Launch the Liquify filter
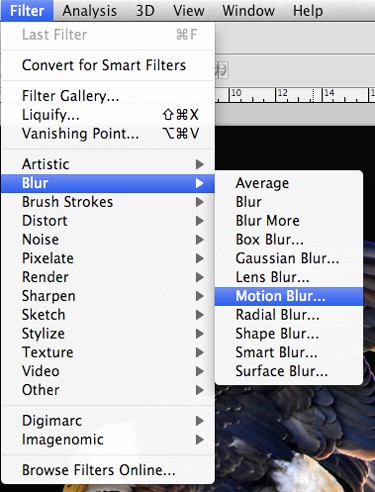The width and height of the screenshot is (375, 492). click(108, 115)
